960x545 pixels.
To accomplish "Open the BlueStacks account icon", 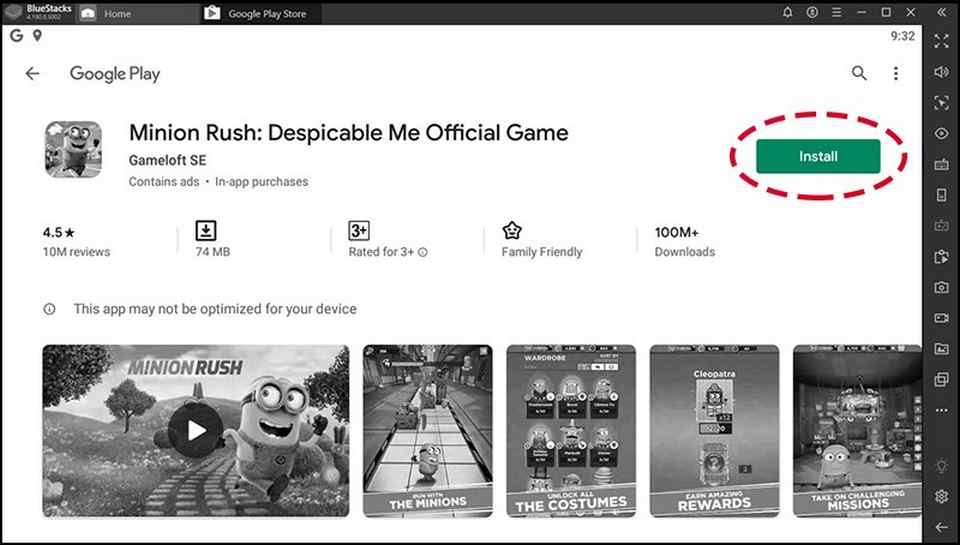I will (x=812, y=12).
